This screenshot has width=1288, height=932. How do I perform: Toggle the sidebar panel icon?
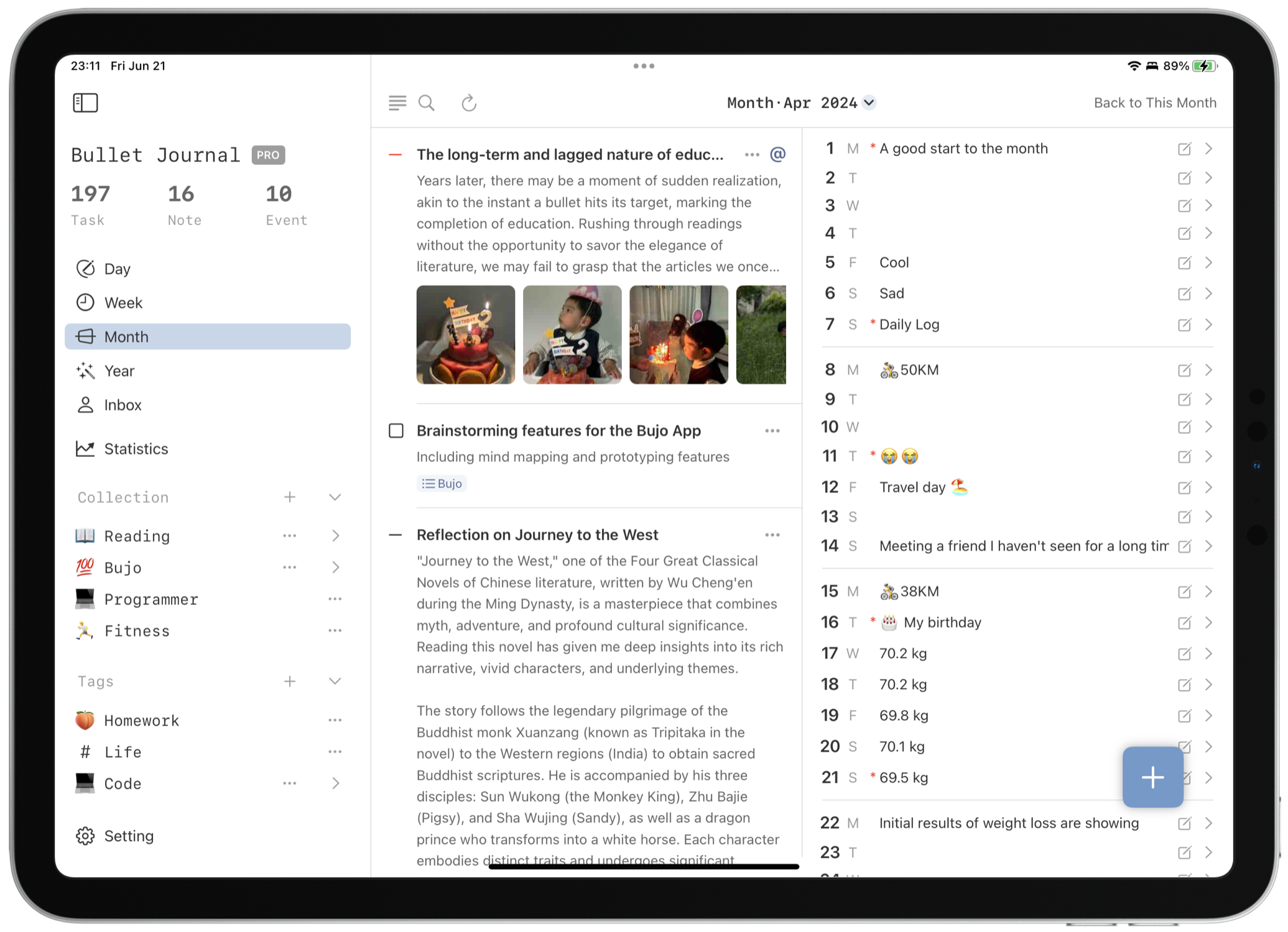pyautogui.click(x=85, y=103)
